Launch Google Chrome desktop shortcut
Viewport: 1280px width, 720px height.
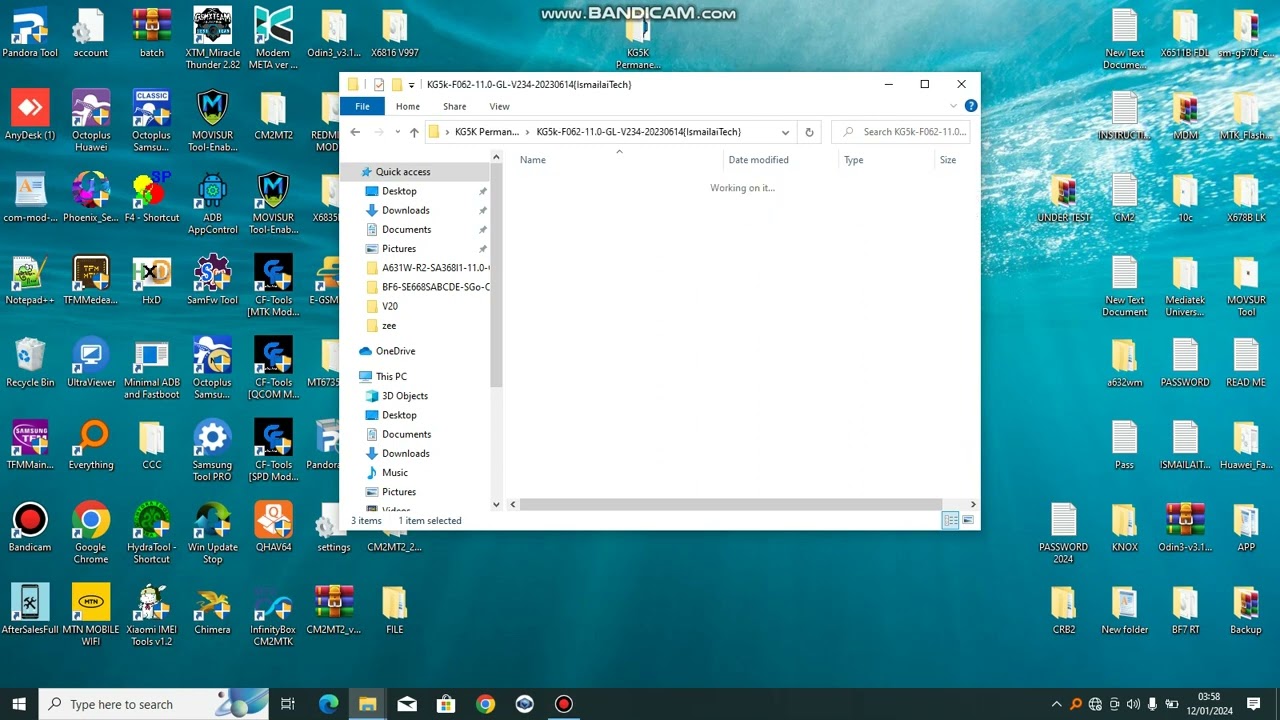(91, 532)
